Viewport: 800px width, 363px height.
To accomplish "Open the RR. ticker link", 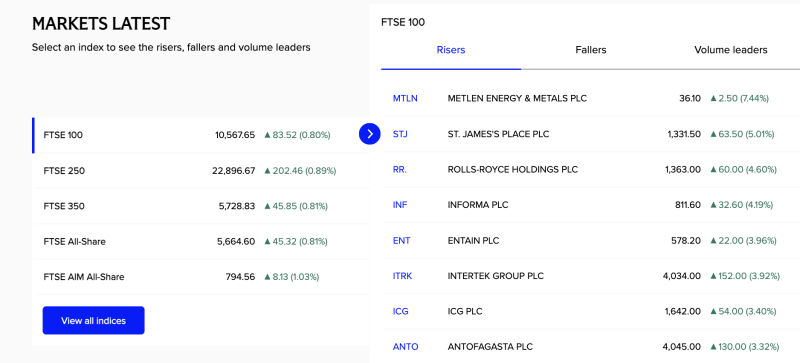I will (x=399, y=170).
